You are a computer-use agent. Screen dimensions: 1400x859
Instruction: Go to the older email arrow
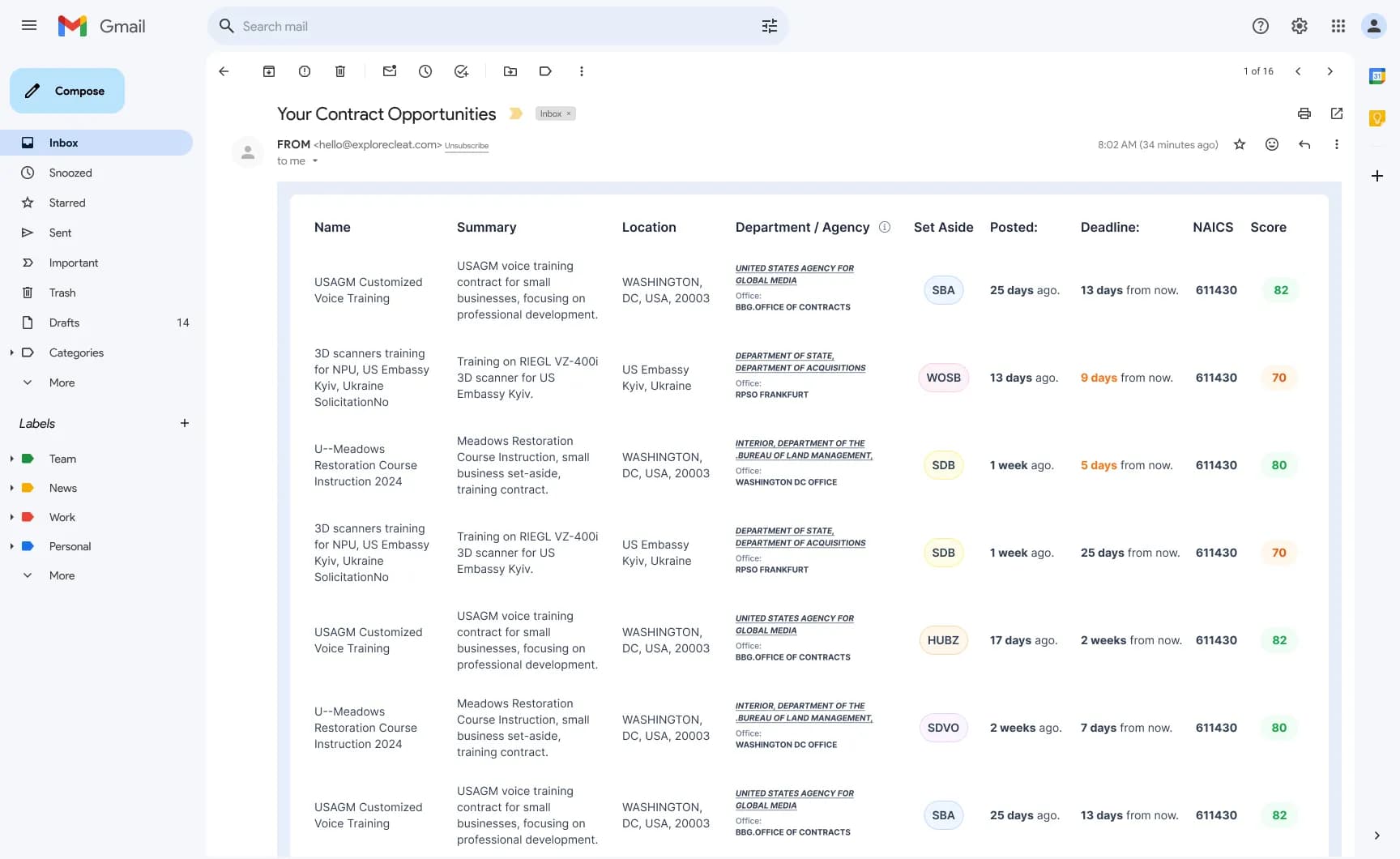pyautogui.click(x=1330, y=71)
